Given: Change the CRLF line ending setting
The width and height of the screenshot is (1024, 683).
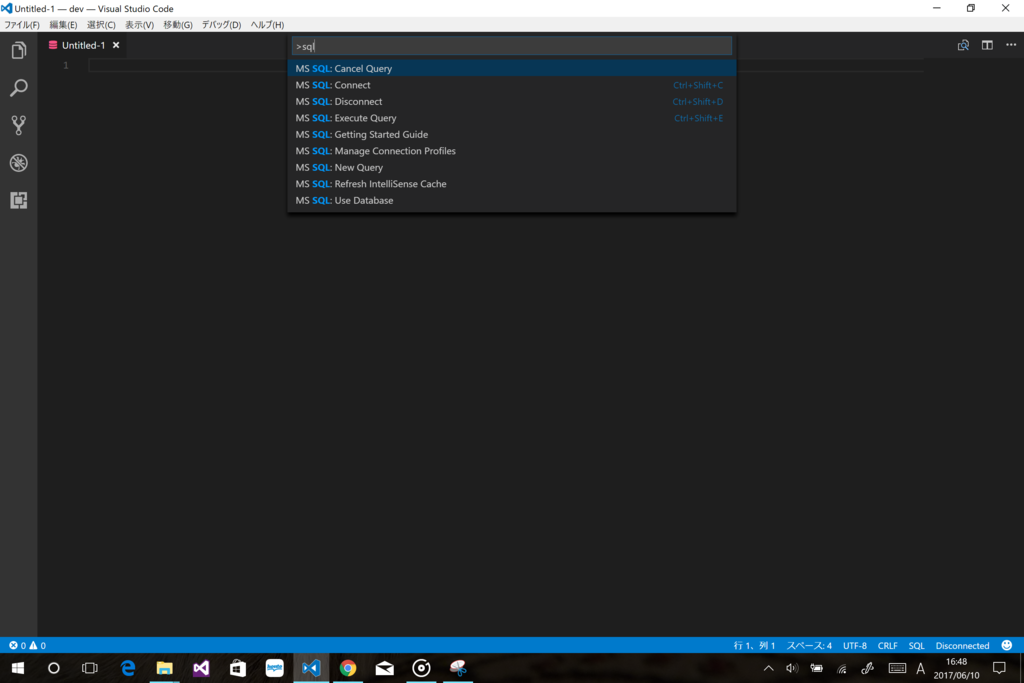Looking at the screenshot, I should pyautogui.click(x=887, y=645).
